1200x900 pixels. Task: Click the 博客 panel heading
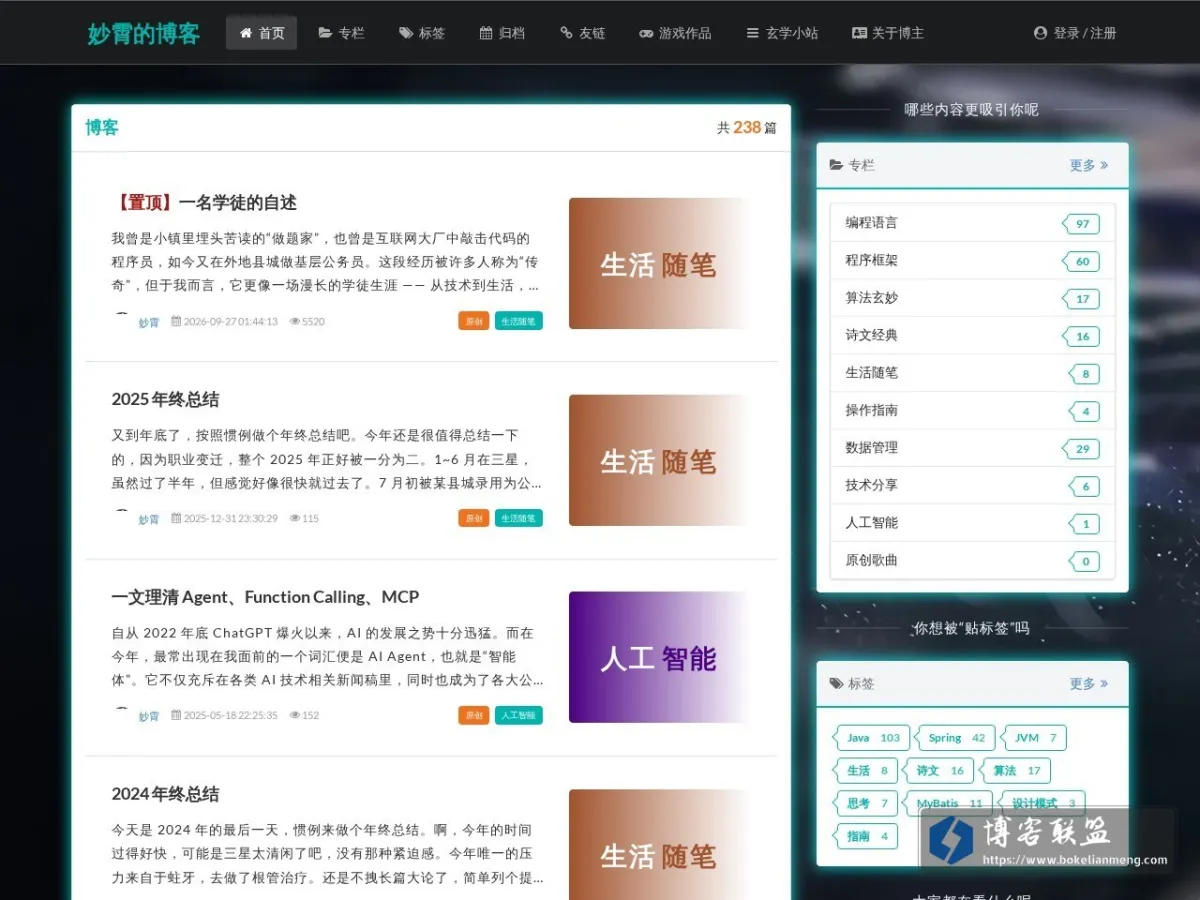pos(102,127)
